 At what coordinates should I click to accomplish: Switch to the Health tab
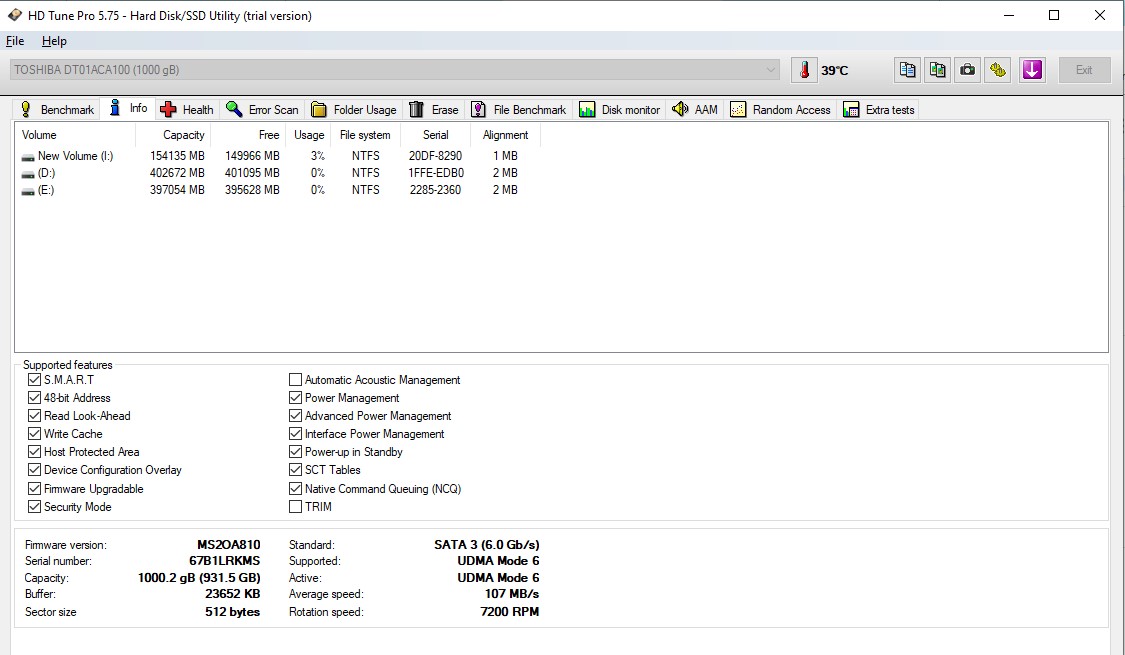click(187, 110)
